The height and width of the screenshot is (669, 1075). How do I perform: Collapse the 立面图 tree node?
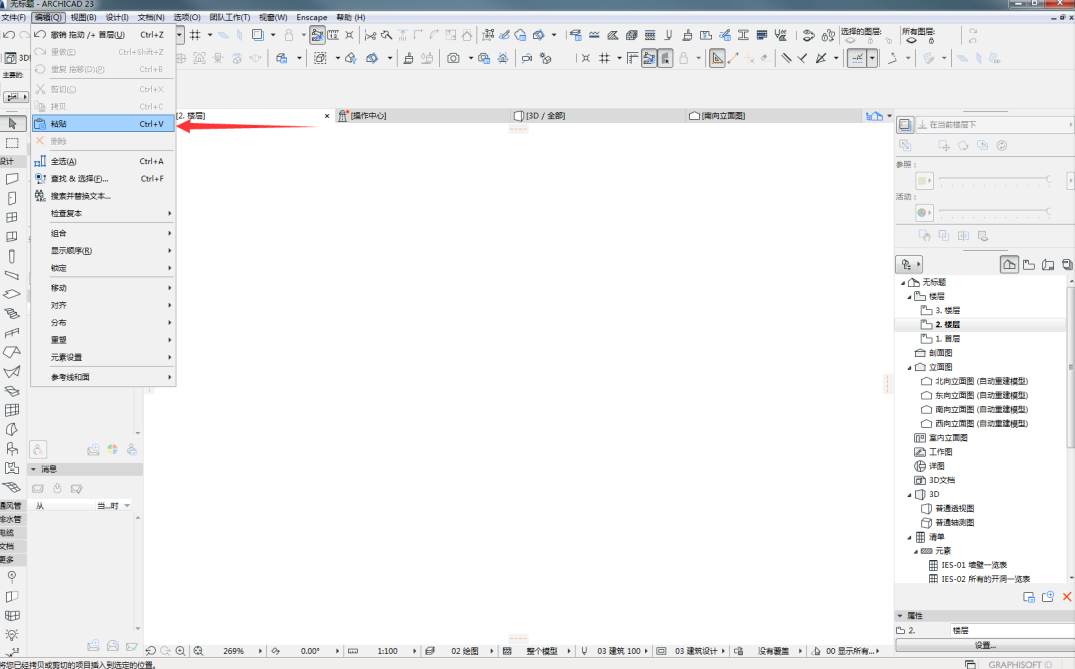point(910,367)
